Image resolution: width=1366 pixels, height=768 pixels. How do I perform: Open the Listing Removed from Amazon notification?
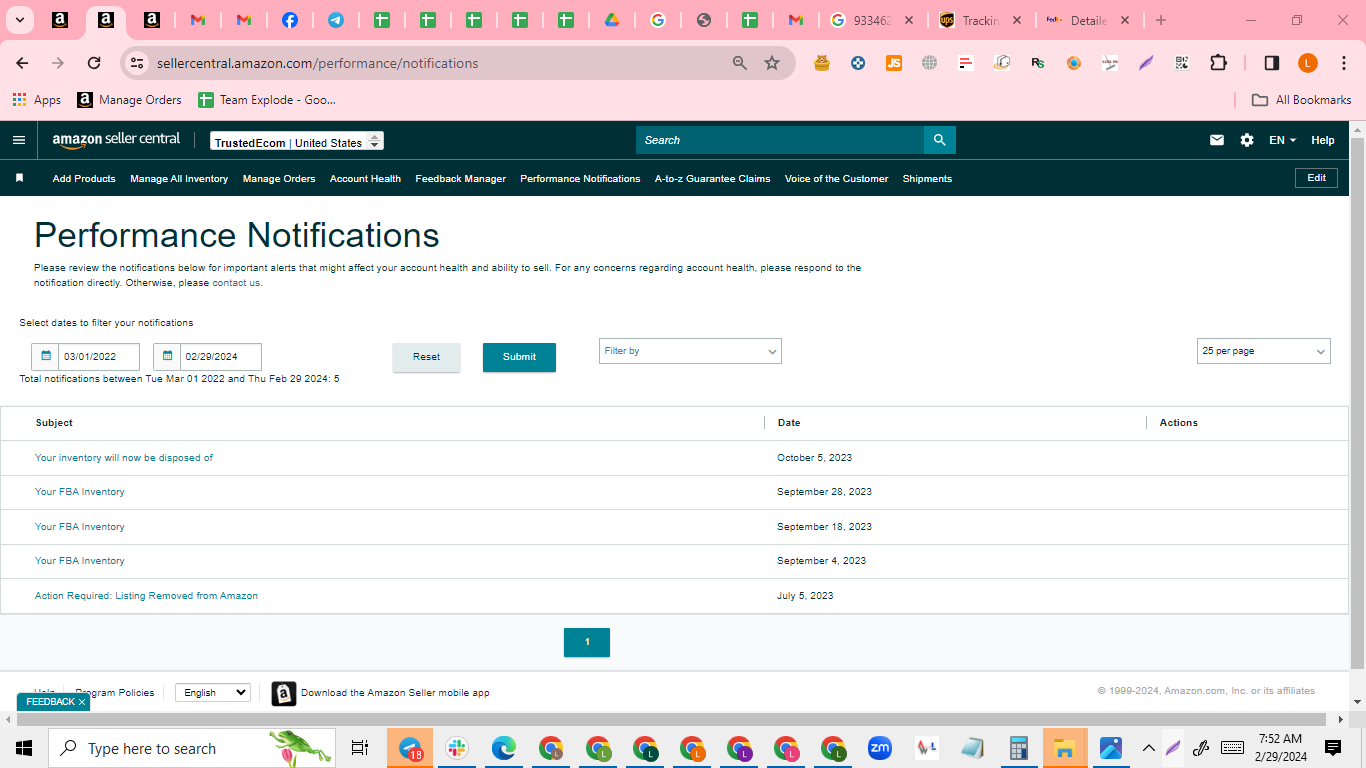pyautogui.click(x=146, y=596)
